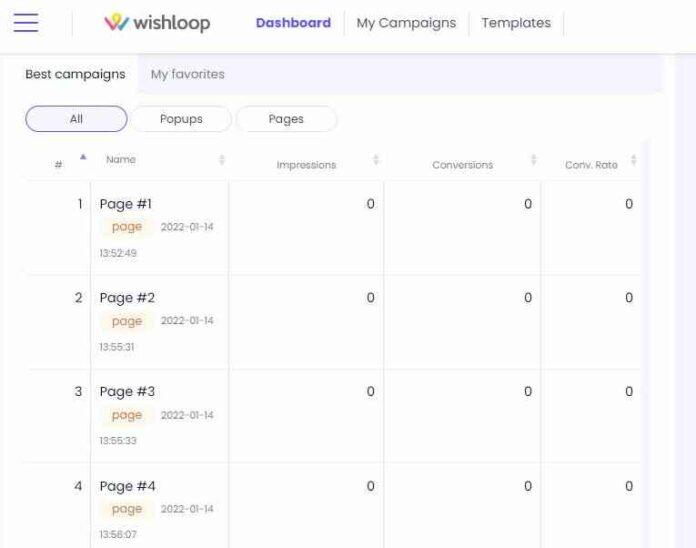Sort table by Name column arrows
The width and height of the screenshot is (696, 548).
point(222,160)
